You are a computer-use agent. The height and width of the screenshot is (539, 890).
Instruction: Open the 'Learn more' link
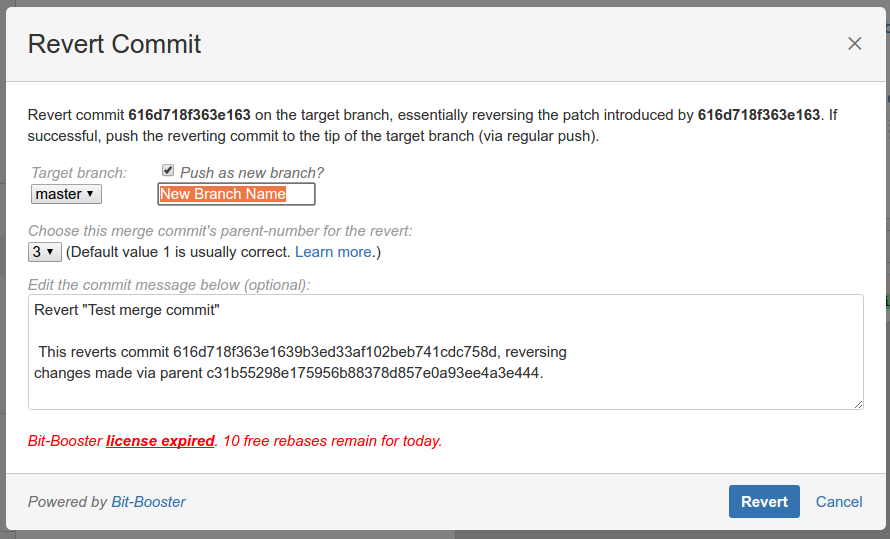(333, 252)
